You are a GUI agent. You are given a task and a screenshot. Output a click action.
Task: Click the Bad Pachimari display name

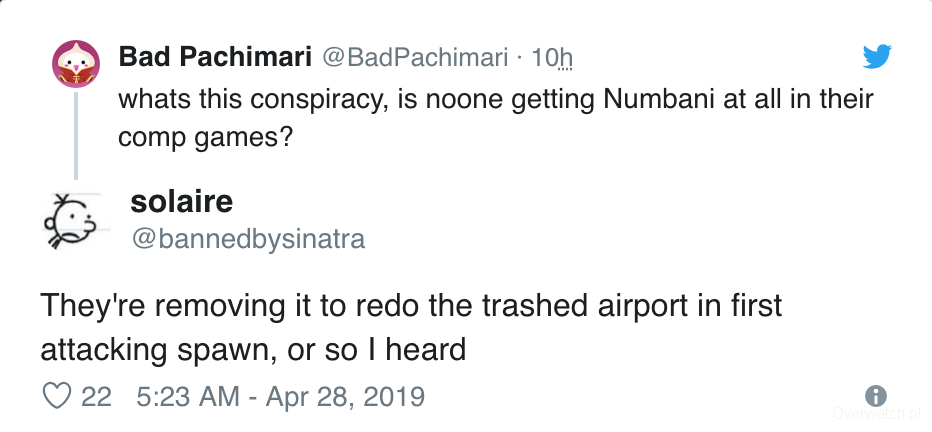point(214,57)
